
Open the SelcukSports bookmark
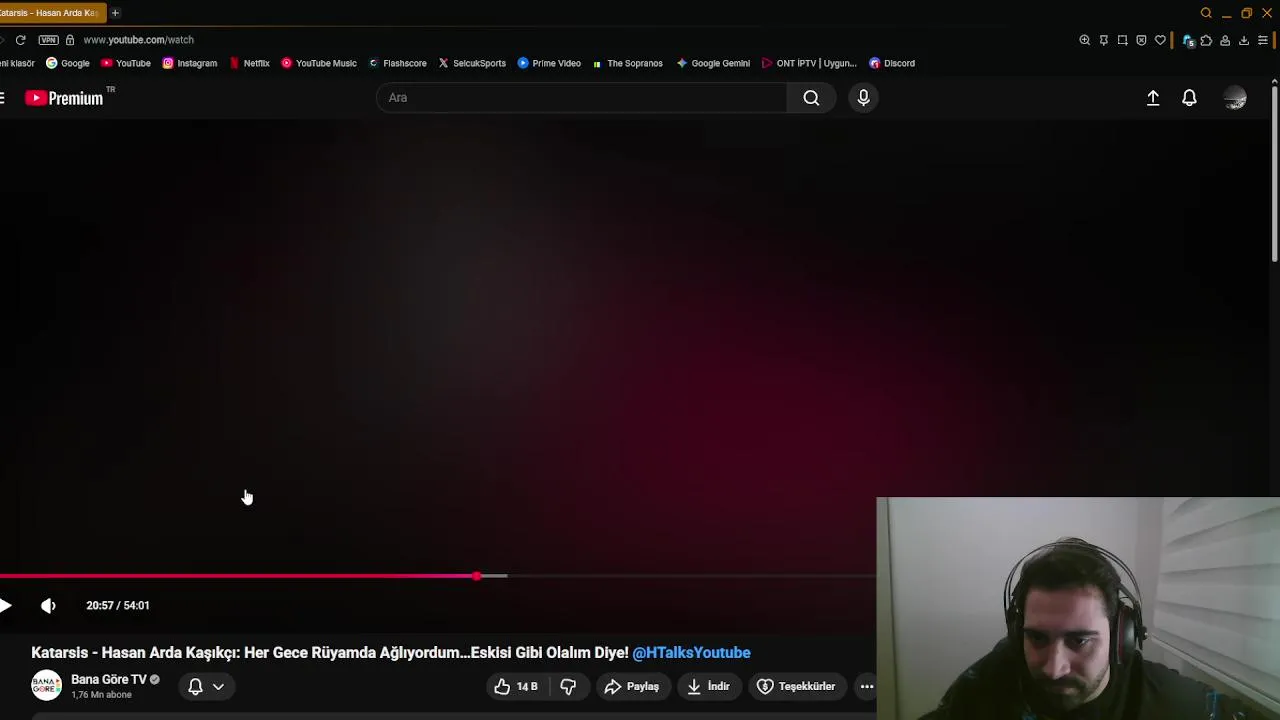(x=472, y=63)
